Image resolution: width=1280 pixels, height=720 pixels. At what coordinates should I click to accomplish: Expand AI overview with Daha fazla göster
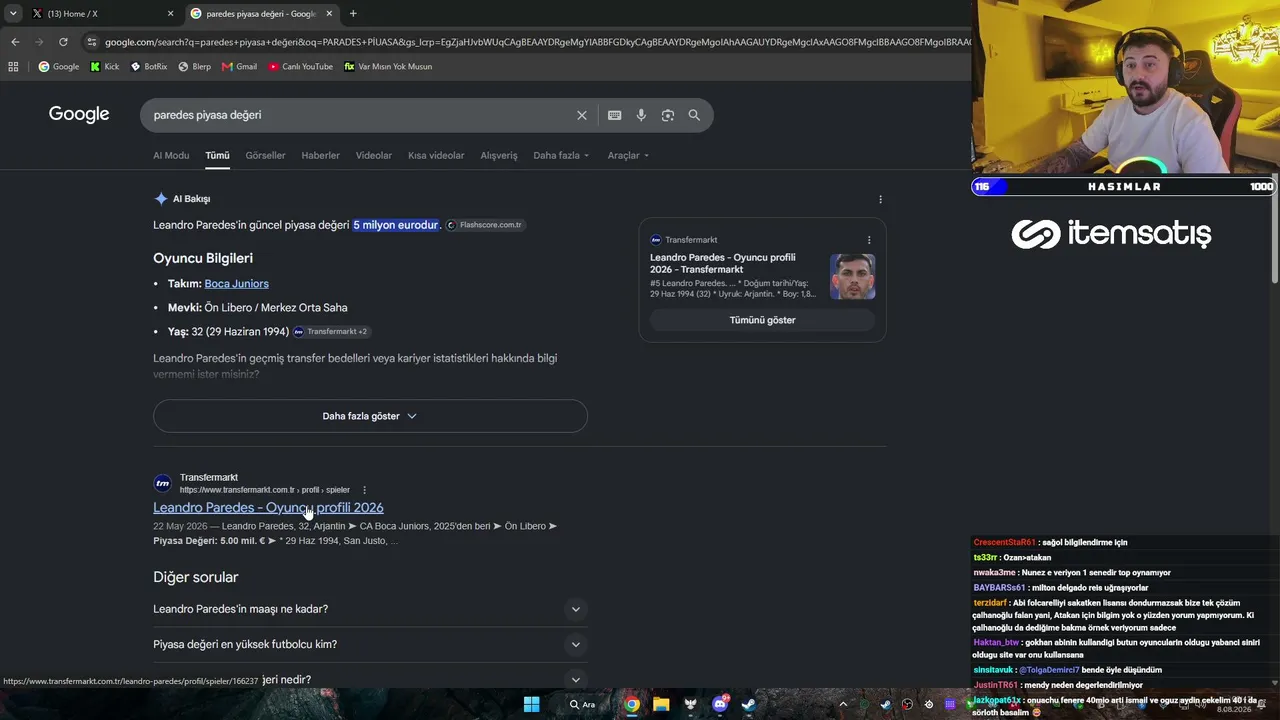[x=370, y=416]
